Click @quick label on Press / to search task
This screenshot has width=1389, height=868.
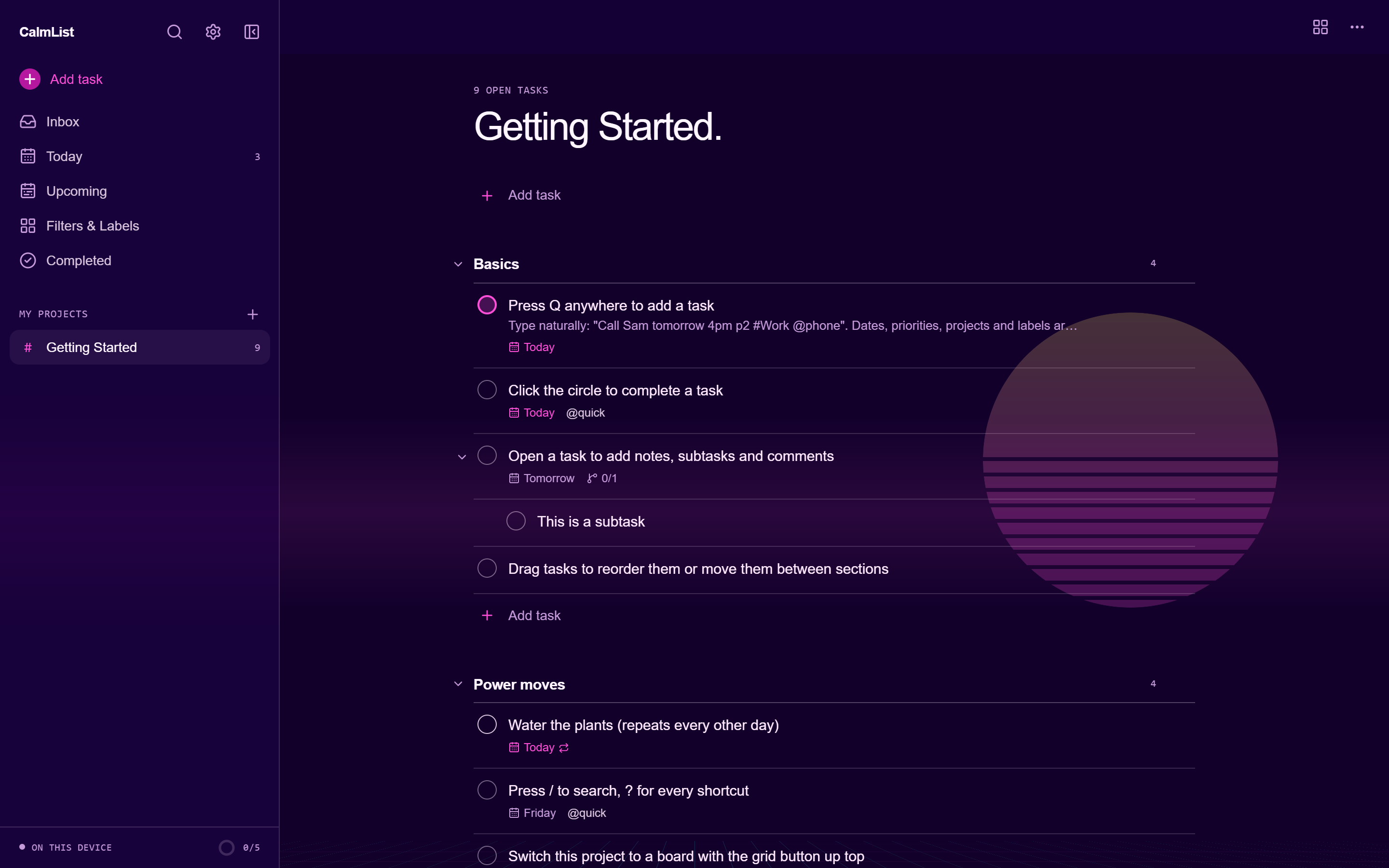586,813
